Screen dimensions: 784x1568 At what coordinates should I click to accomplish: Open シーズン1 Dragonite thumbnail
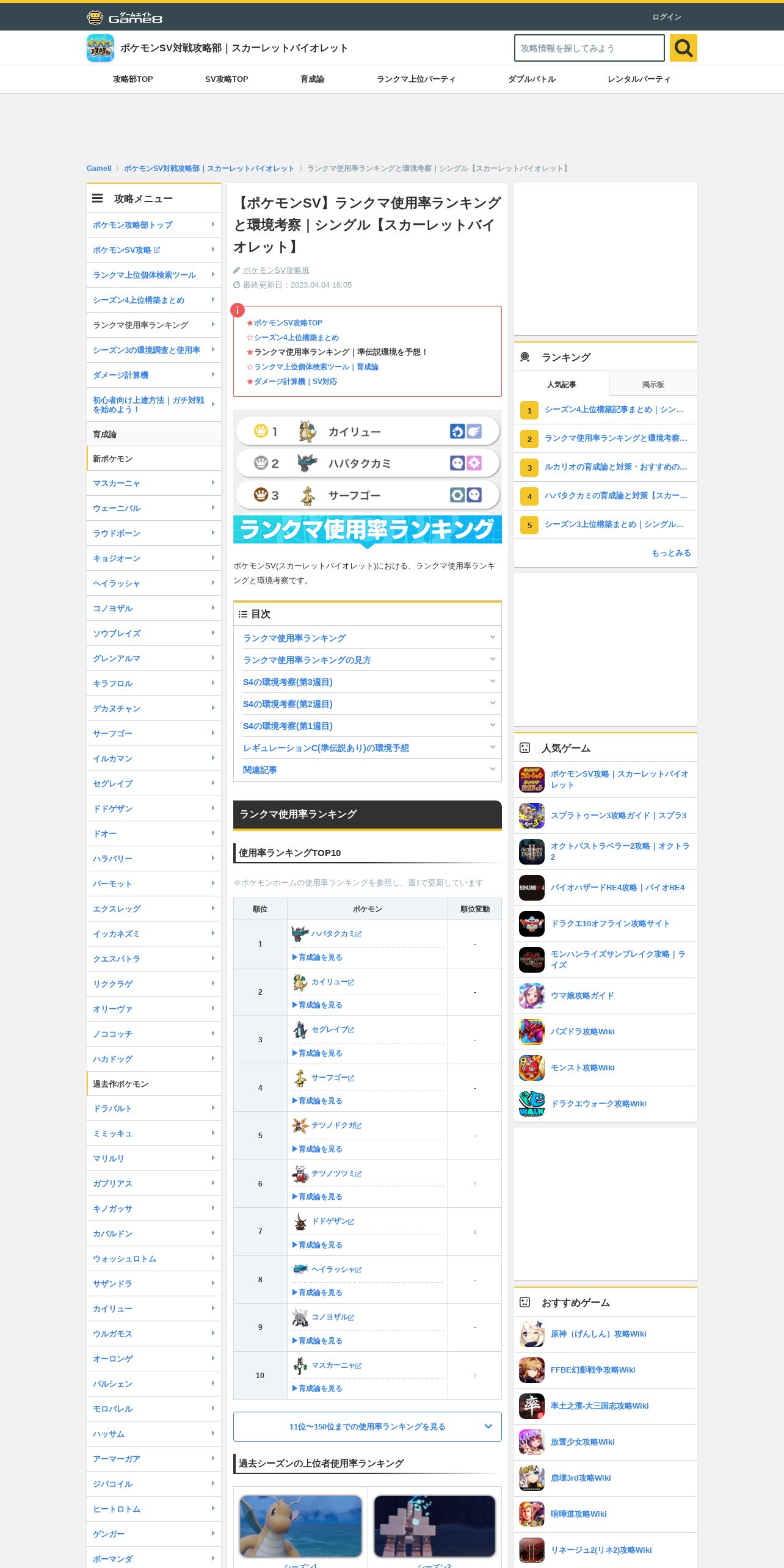click(x=300, y=1525)
